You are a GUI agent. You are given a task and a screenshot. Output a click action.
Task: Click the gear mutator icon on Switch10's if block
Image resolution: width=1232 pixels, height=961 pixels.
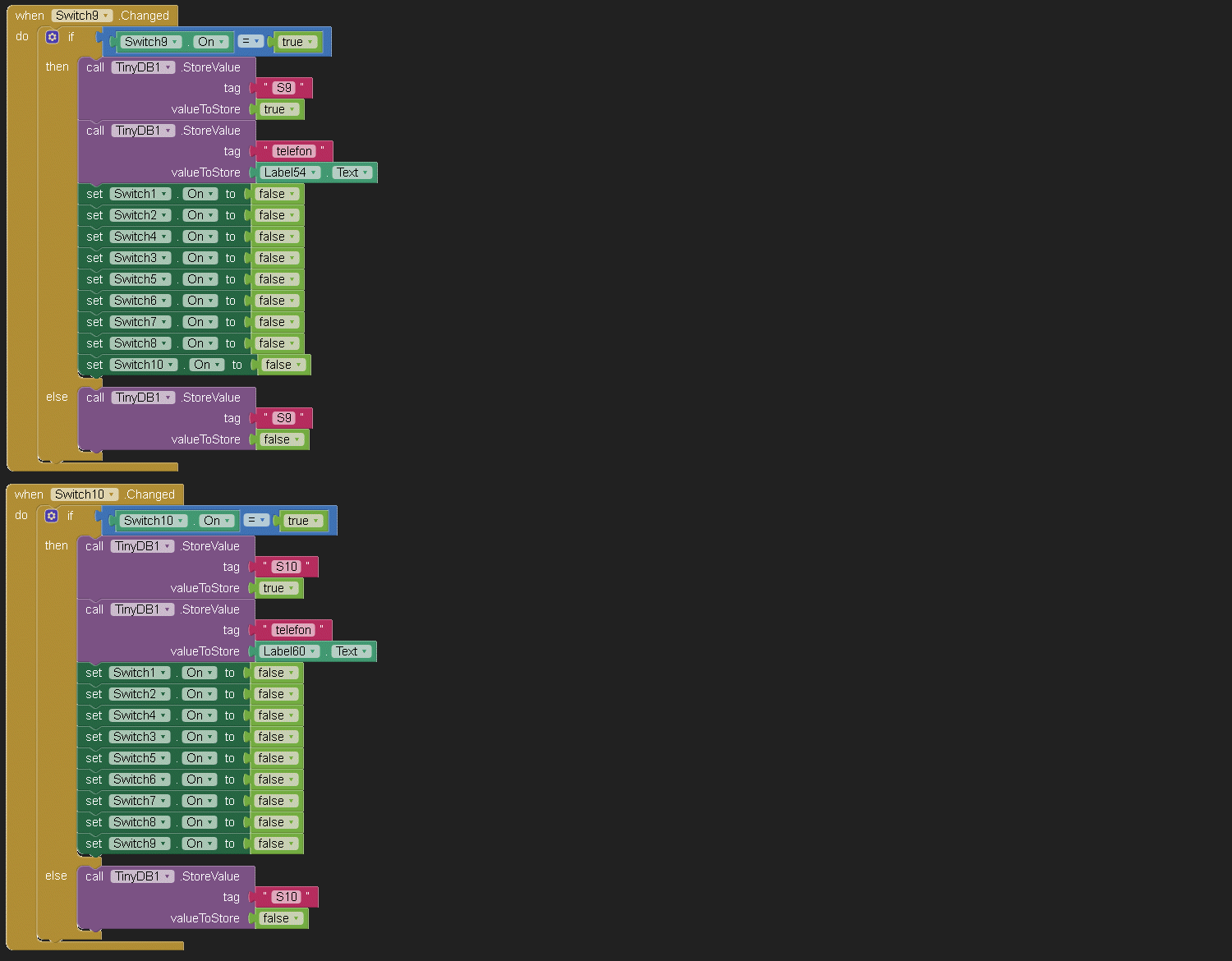coord(52,516)
